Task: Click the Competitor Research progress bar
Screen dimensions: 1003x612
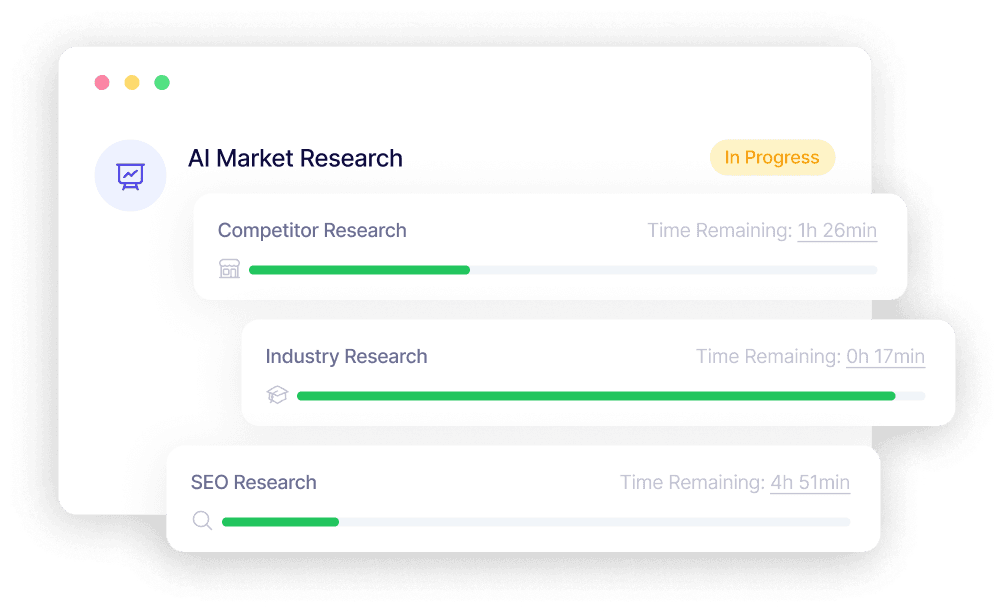Action: pyautogui.click(x=563, y=270)
